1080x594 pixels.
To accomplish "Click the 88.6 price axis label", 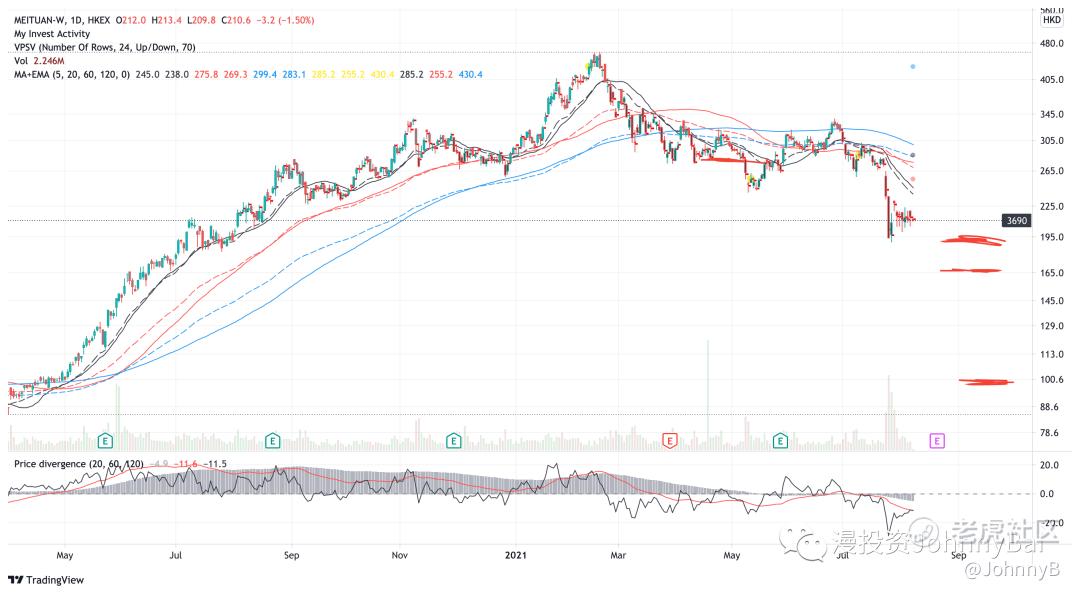I will pos(1049,407).
